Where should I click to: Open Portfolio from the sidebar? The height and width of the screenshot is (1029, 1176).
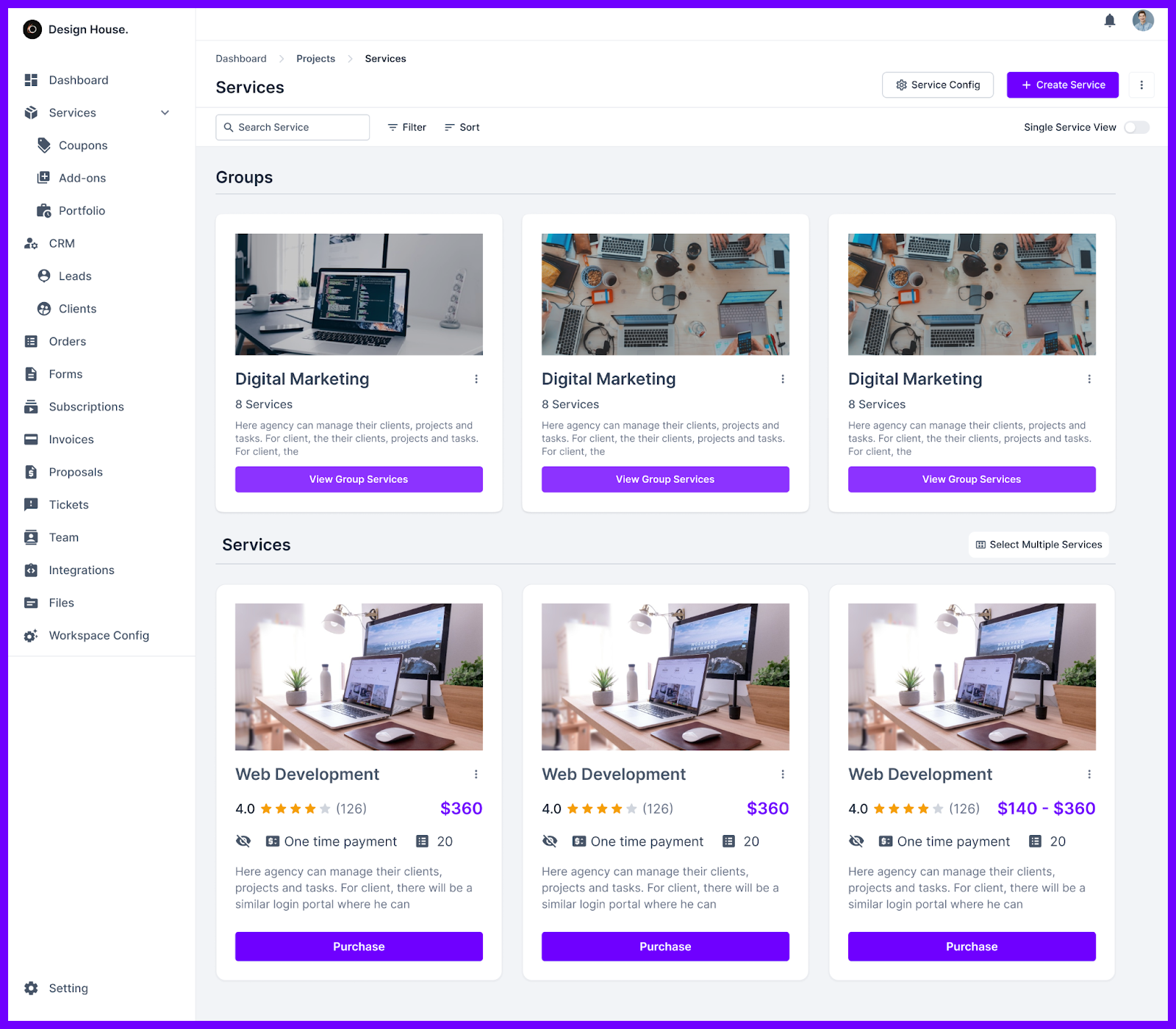coord(81,210)
